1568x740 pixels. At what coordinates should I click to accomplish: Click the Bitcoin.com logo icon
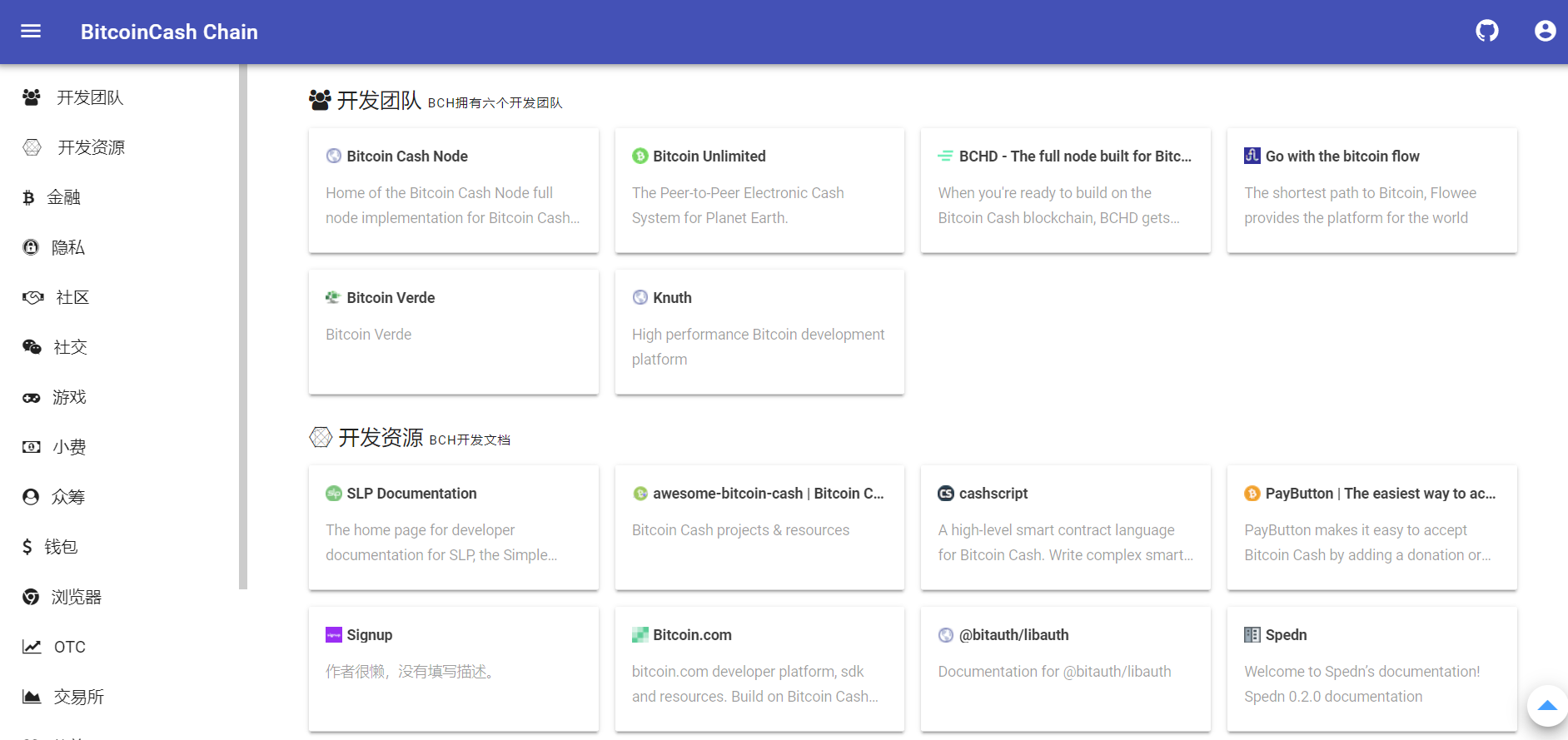[x=640, y=635]
